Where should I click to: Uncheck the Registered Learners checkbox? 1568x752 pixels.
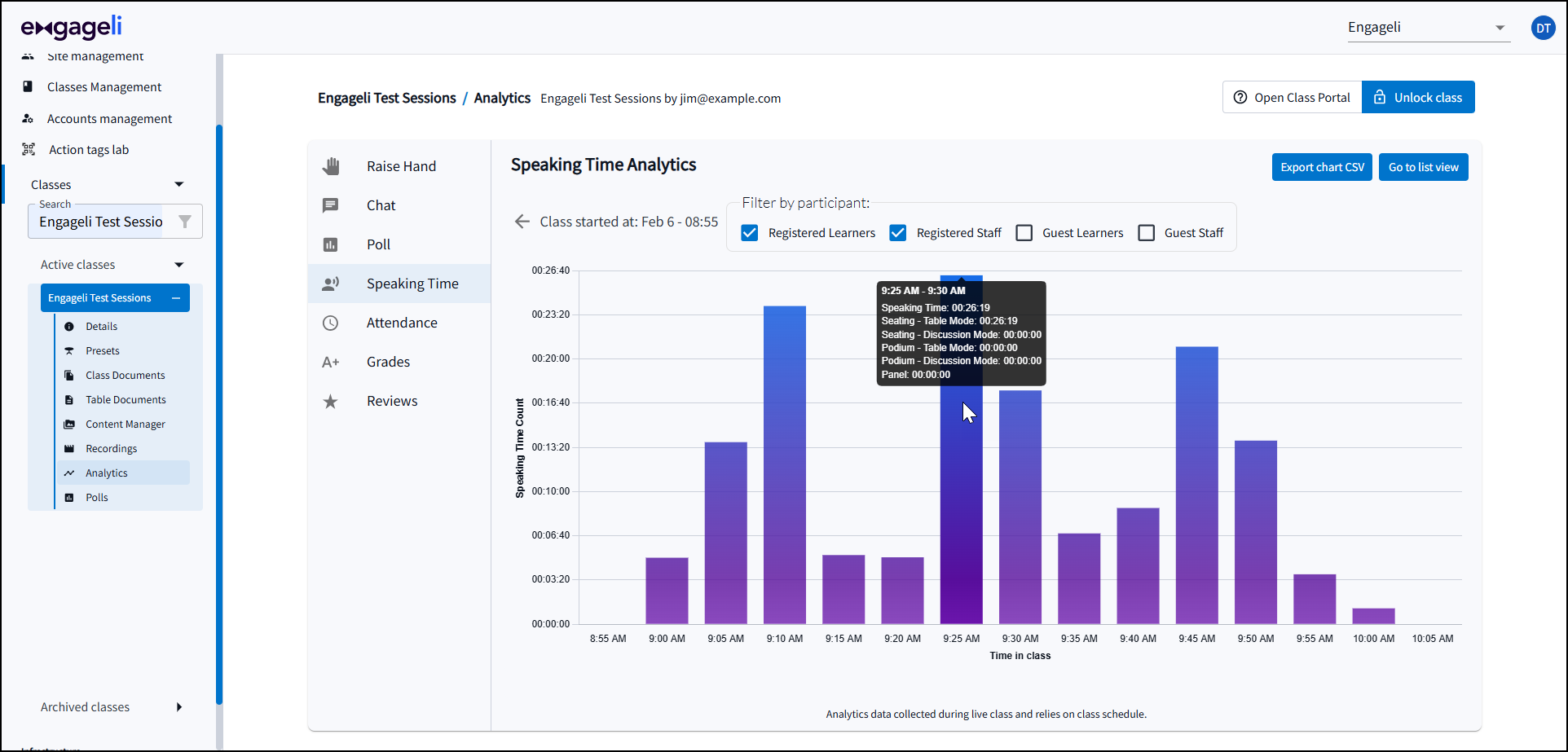pos(750,233)
